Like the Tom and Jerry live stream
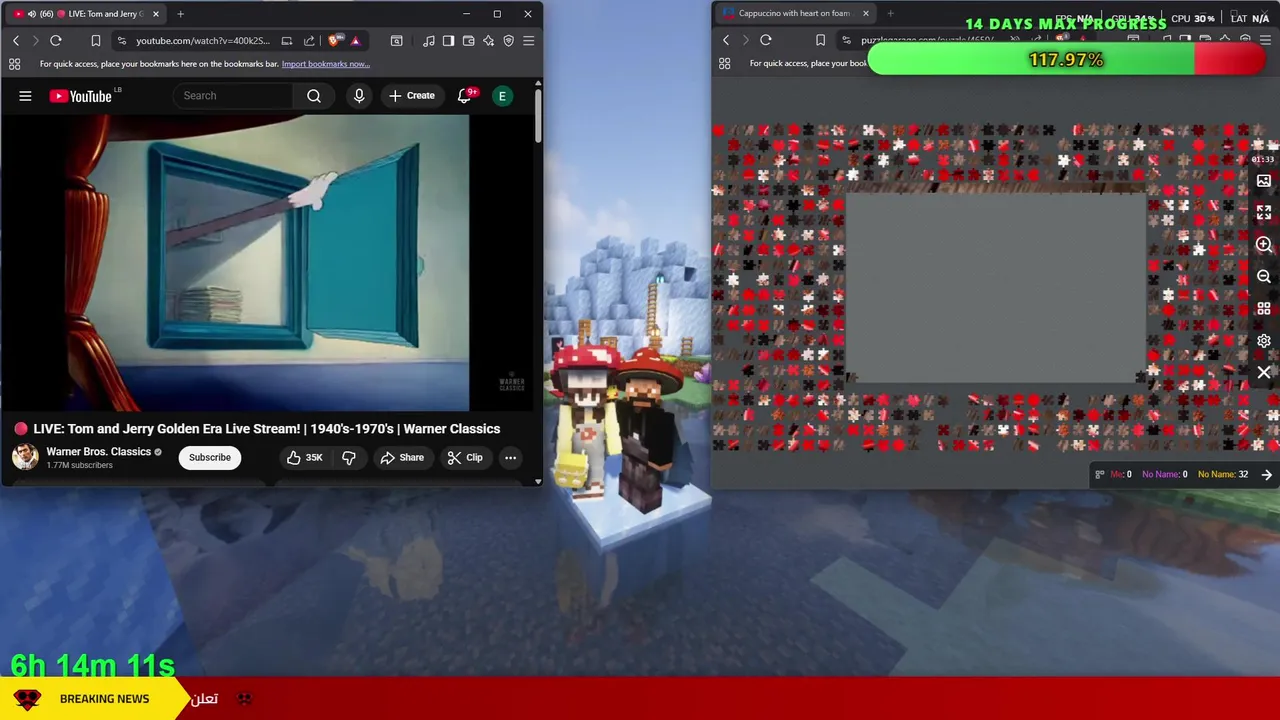The width and height of the screenshot is (1280, 720). (304, 457)
